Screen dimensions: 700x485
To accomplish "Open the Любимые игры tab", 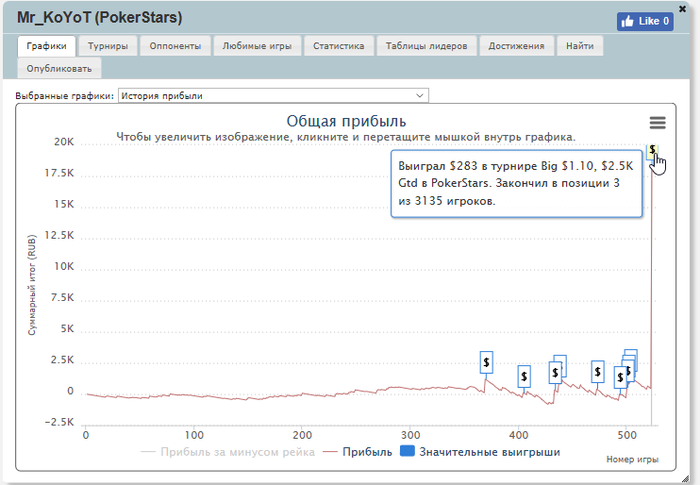I will [x=257, y=46].
